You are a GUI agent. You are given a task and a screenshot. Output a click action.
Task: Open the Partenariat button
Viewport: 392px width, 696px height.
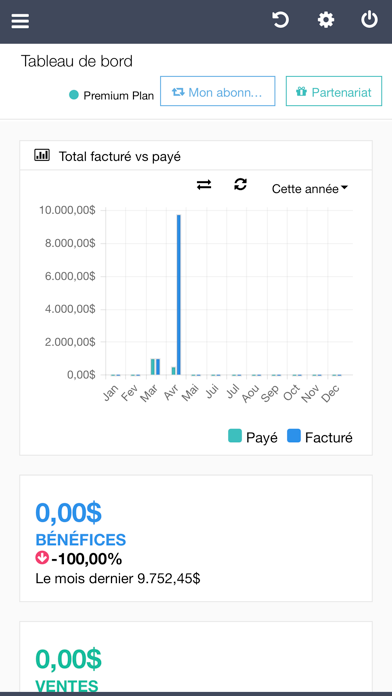pos(334,91)
